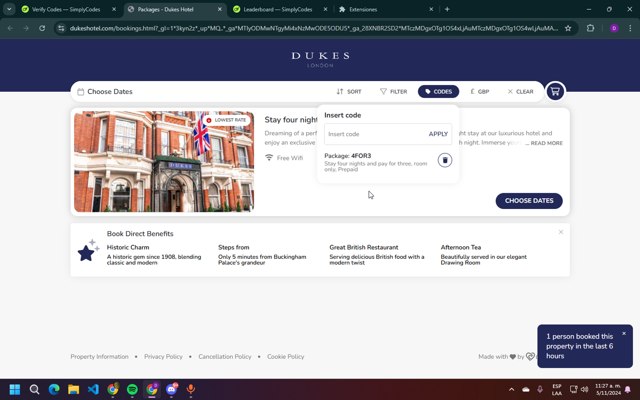Expand description with READ MORE
Screen dimensions: 640x400
[547, 143]
